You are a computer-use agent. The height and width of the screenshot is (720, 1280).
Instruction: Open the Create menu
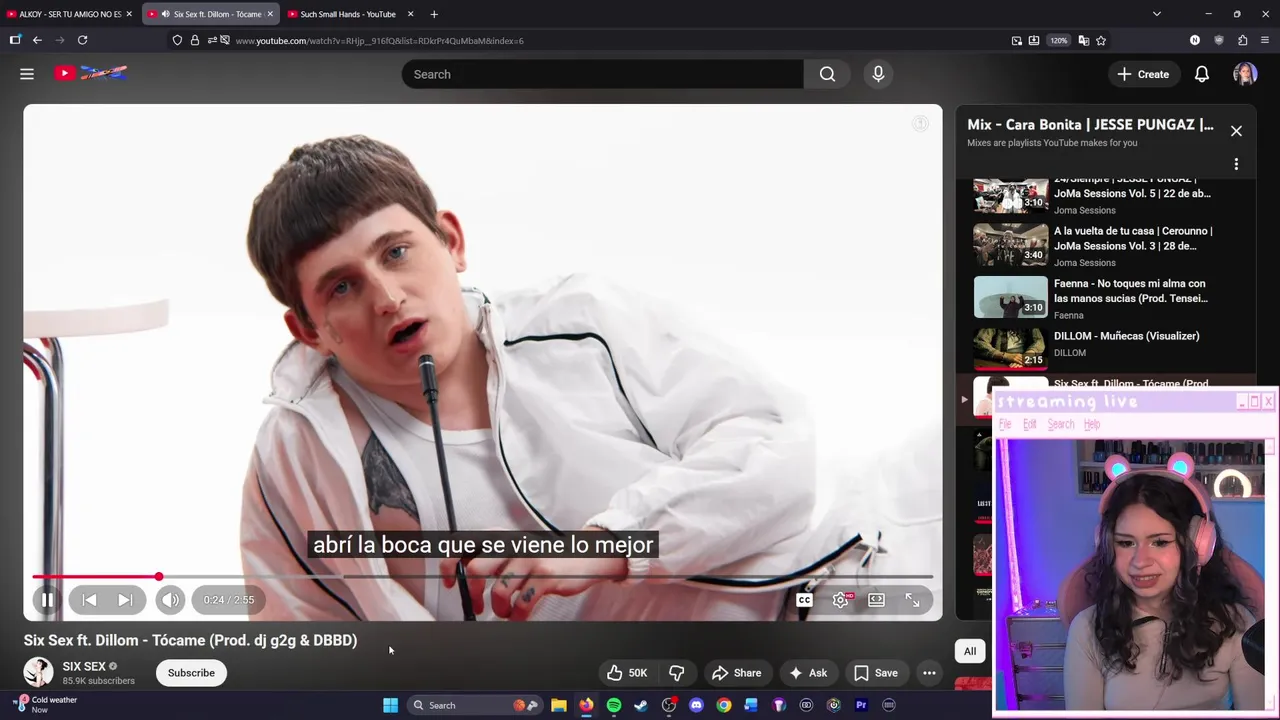pyautogui.click(x=1143, y=74)
